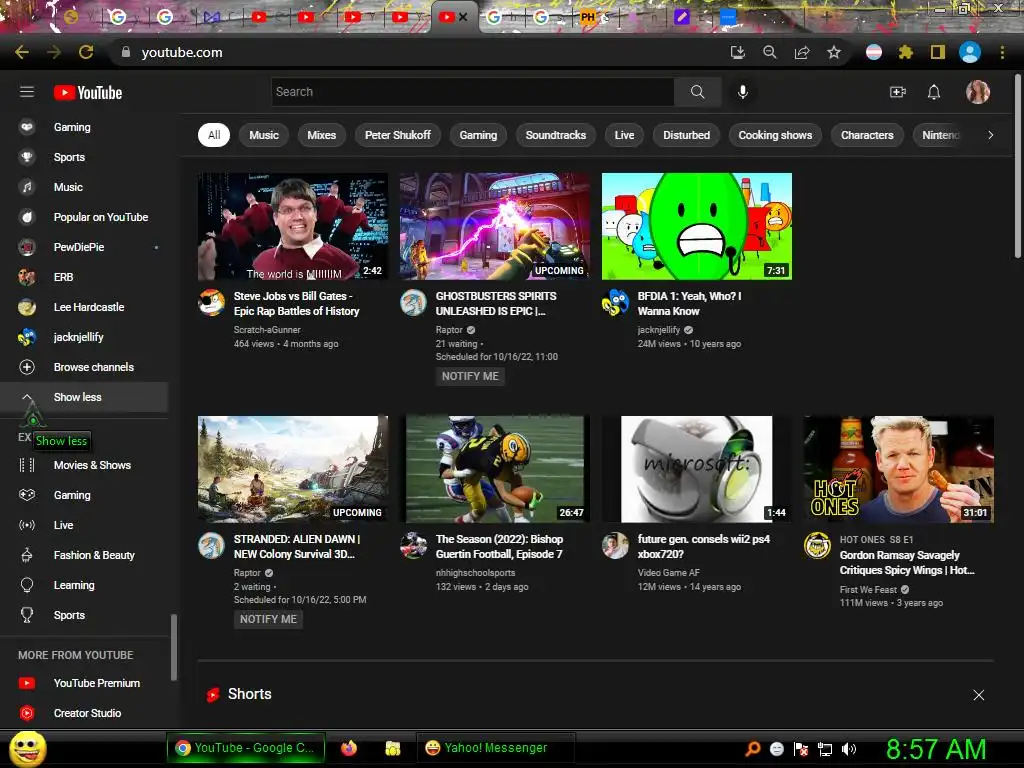Open Gordon Ramsay Hot Ones video title

[x=906, y=562]
